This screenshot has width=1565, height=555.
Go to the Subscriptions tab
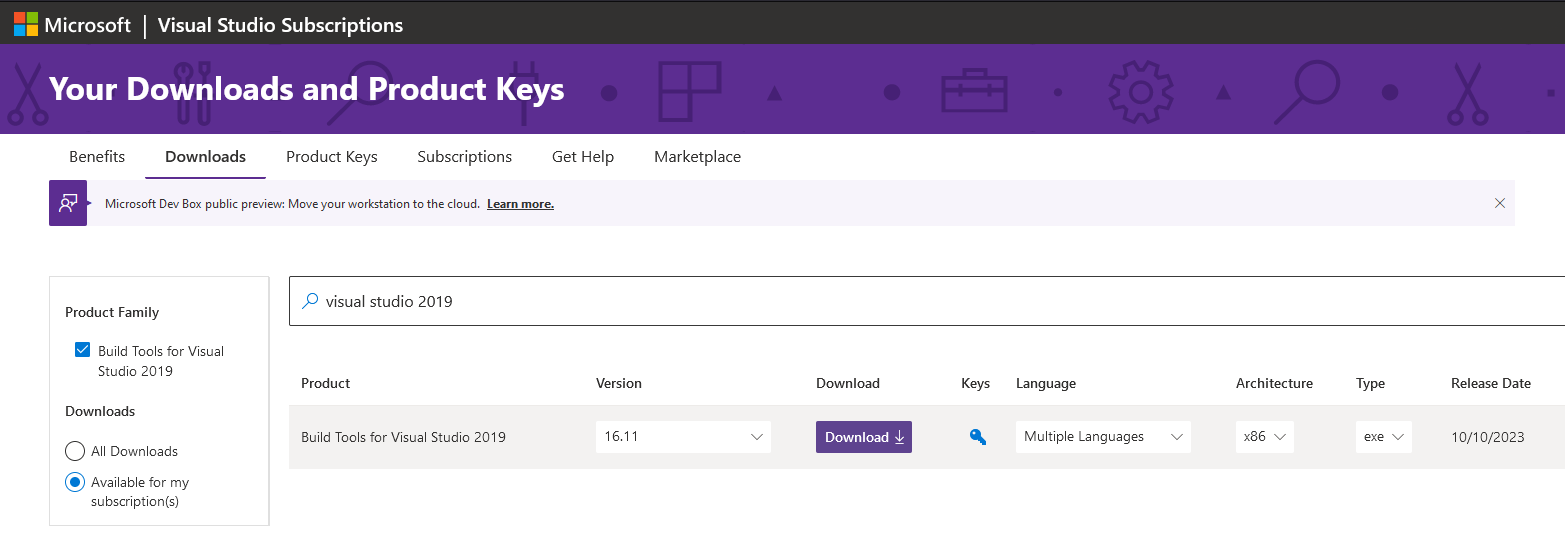[x=465, y=157]
